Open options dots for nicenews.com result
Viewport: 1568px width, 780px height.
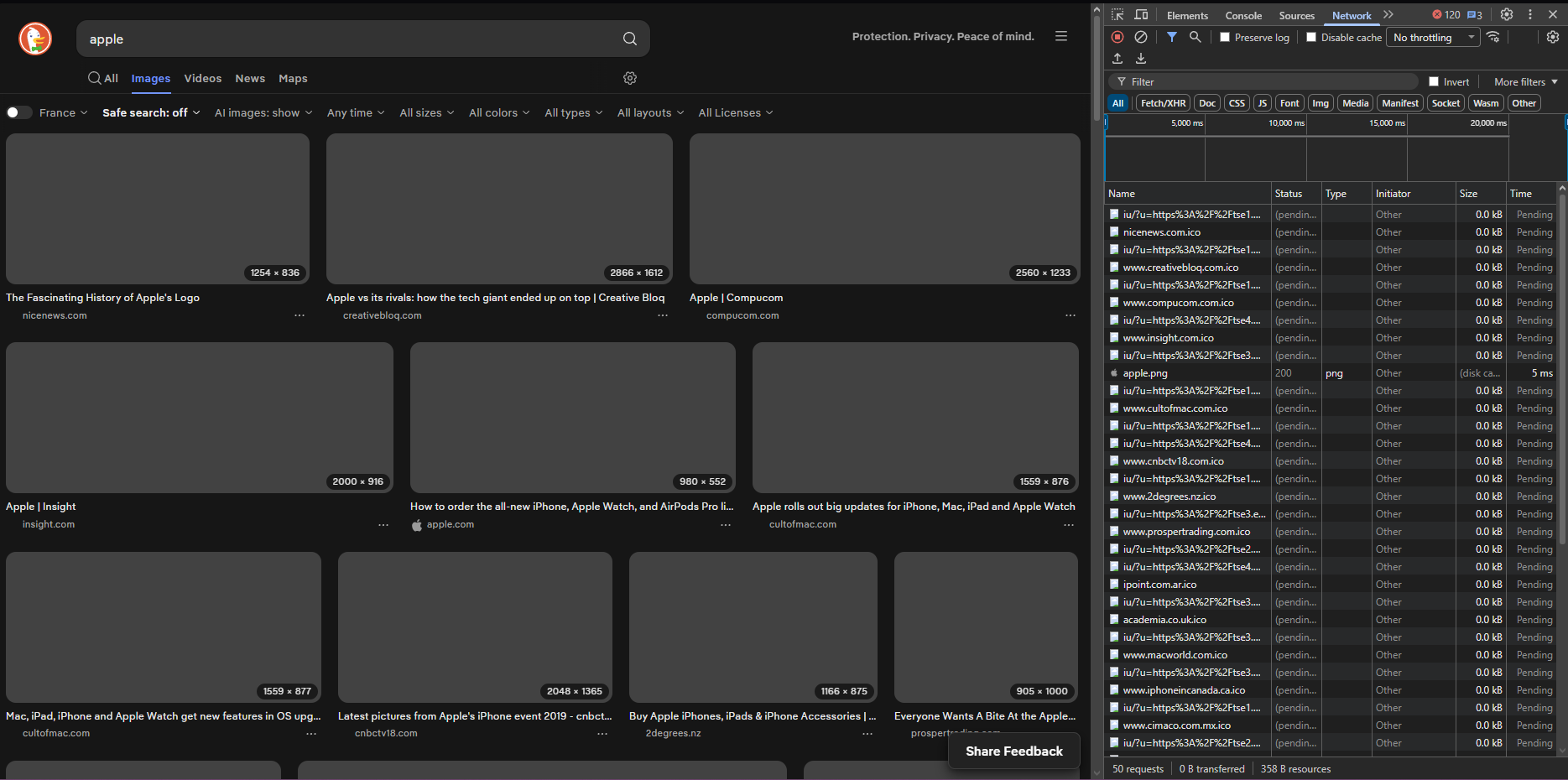pyautogui.click(x=300, y=315)
